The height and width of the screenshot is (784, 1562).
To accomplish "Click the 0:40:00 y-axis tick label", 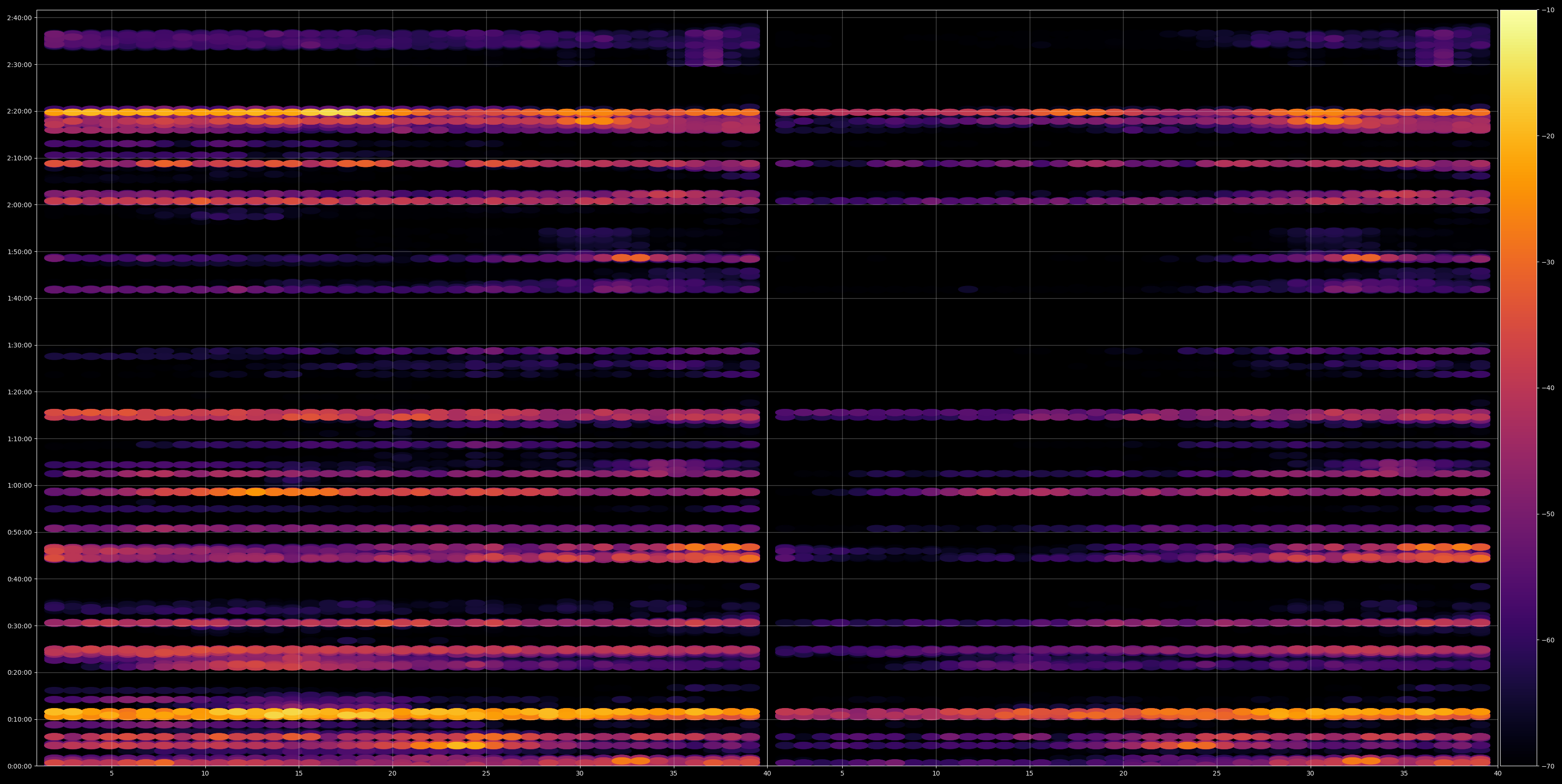I will pyautogui.click(x=19, y=579).
